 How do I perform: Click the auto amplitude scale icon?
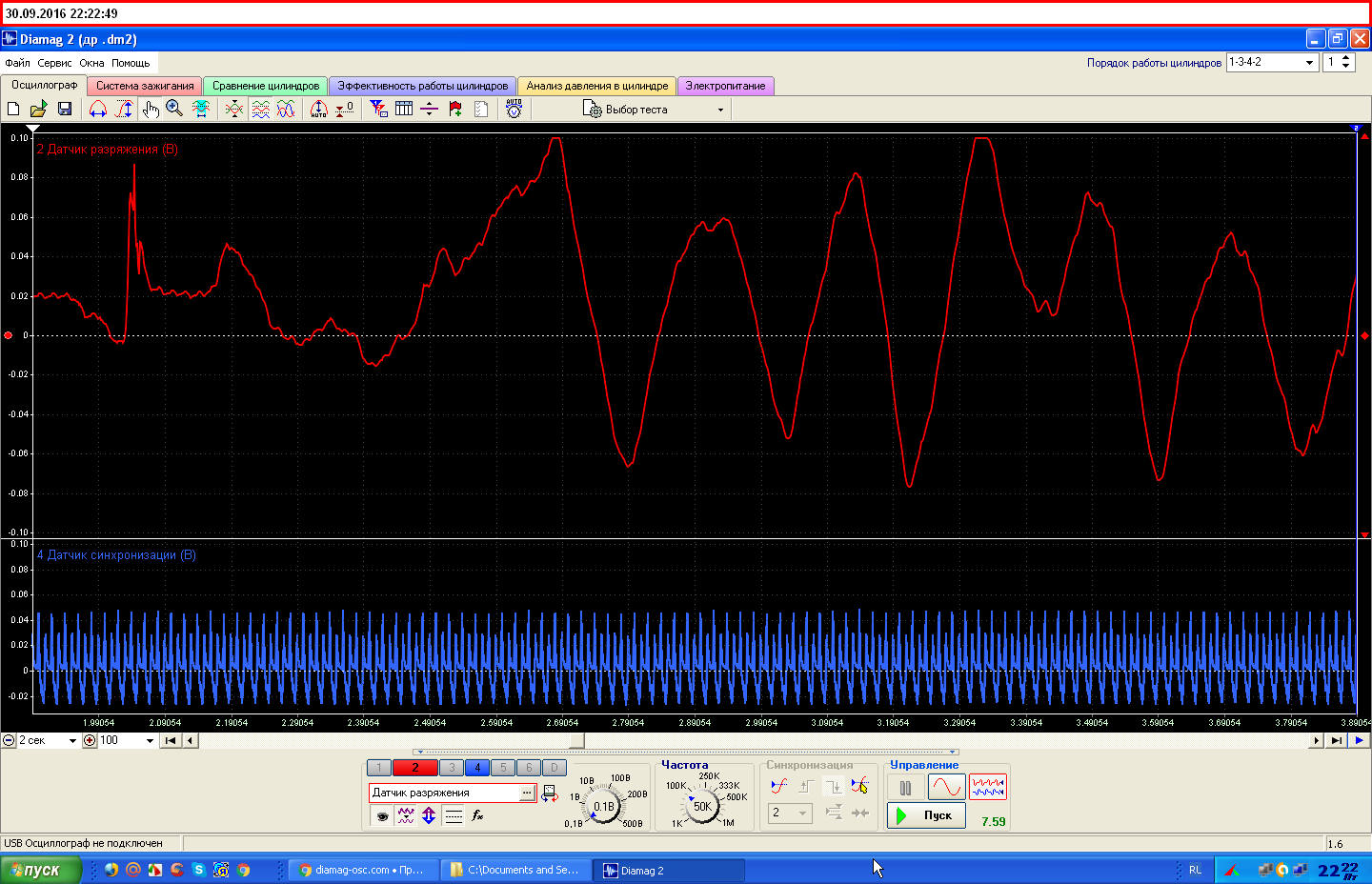pyautogui.click(x=318, y=109)
